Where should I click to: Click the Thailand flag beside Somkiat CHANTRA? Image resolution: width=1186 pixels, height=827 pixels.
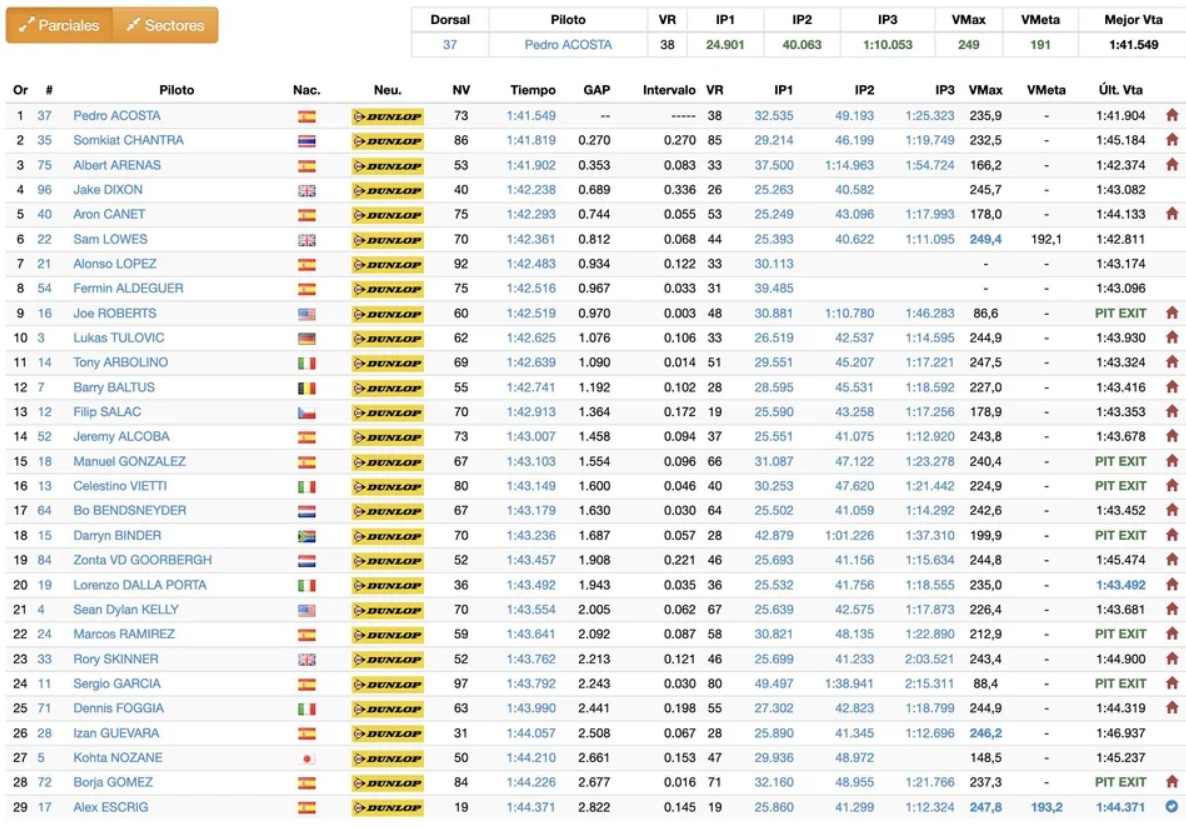pyautogui.click(x=307, y=141)
